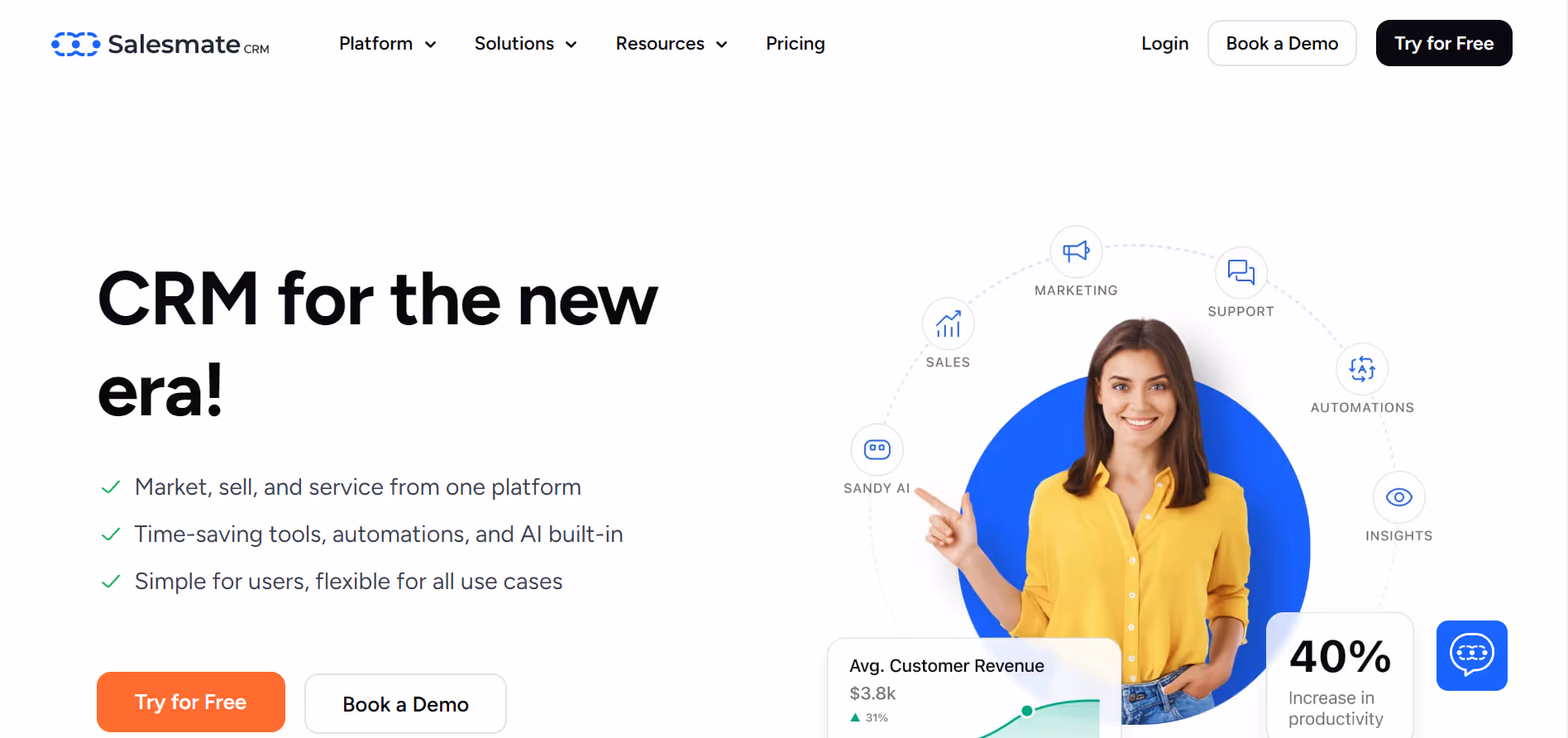Click the Insights eye icon
Image resolution: width=1568 pixels, height=738 pixels.
coord(1398,497)
